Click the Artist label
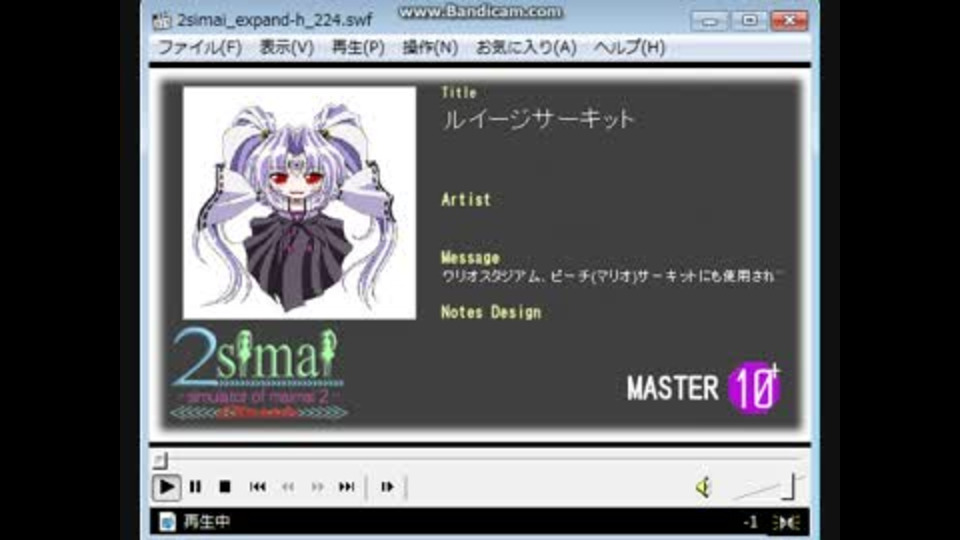 tap(466, 200)
